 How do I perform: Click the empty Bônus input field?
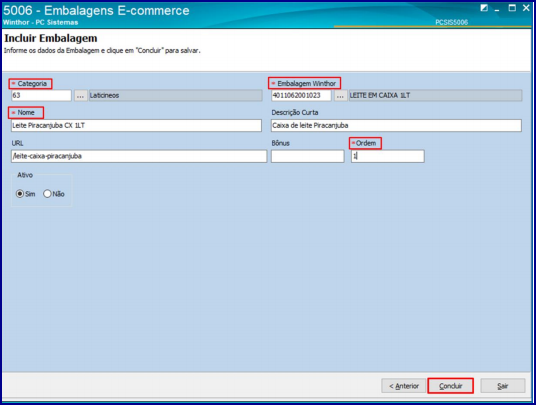[x=308, y=156]
